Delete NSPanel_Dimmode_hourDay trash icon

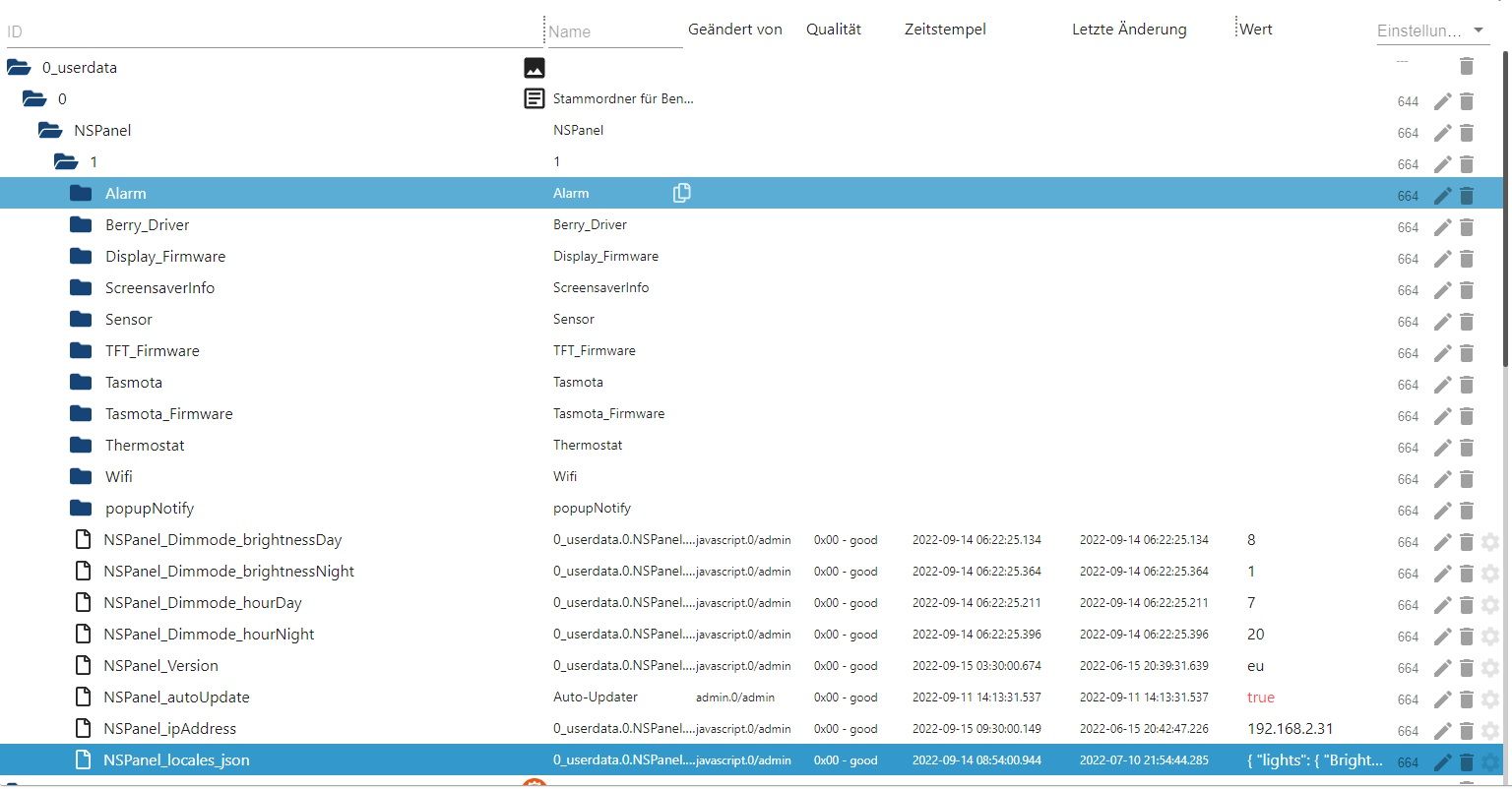coord(1467,605)
